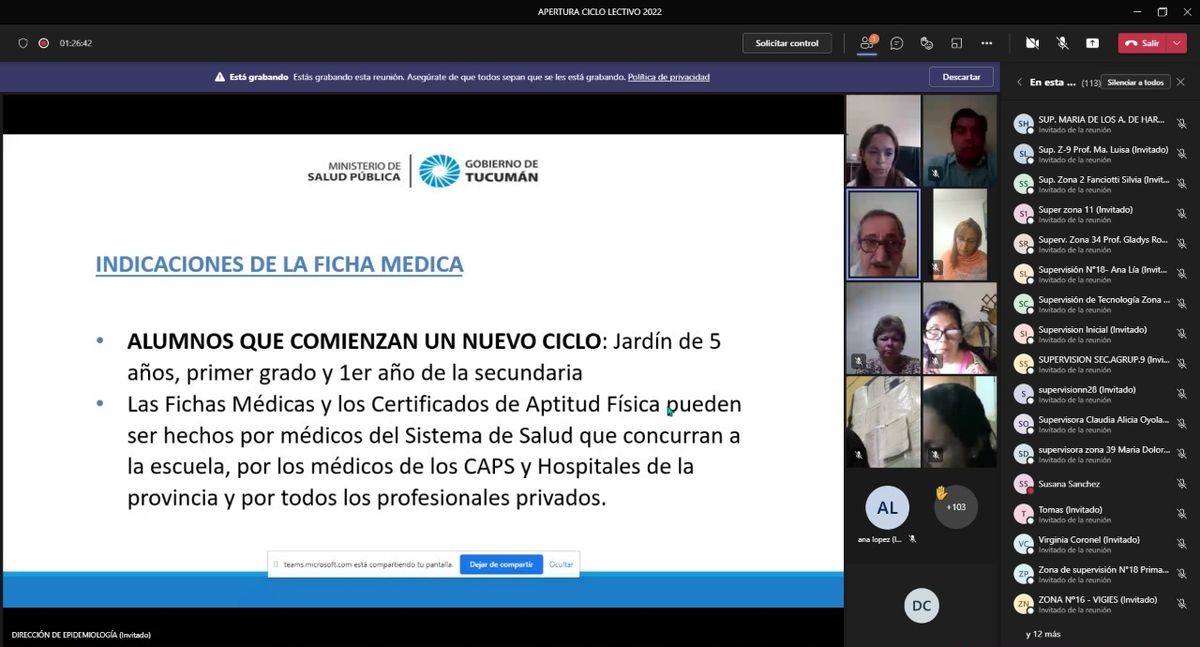Screen dimensions: 1200x647
Task: Collapse participants panel with back chevron
Action: point(1019,82)
